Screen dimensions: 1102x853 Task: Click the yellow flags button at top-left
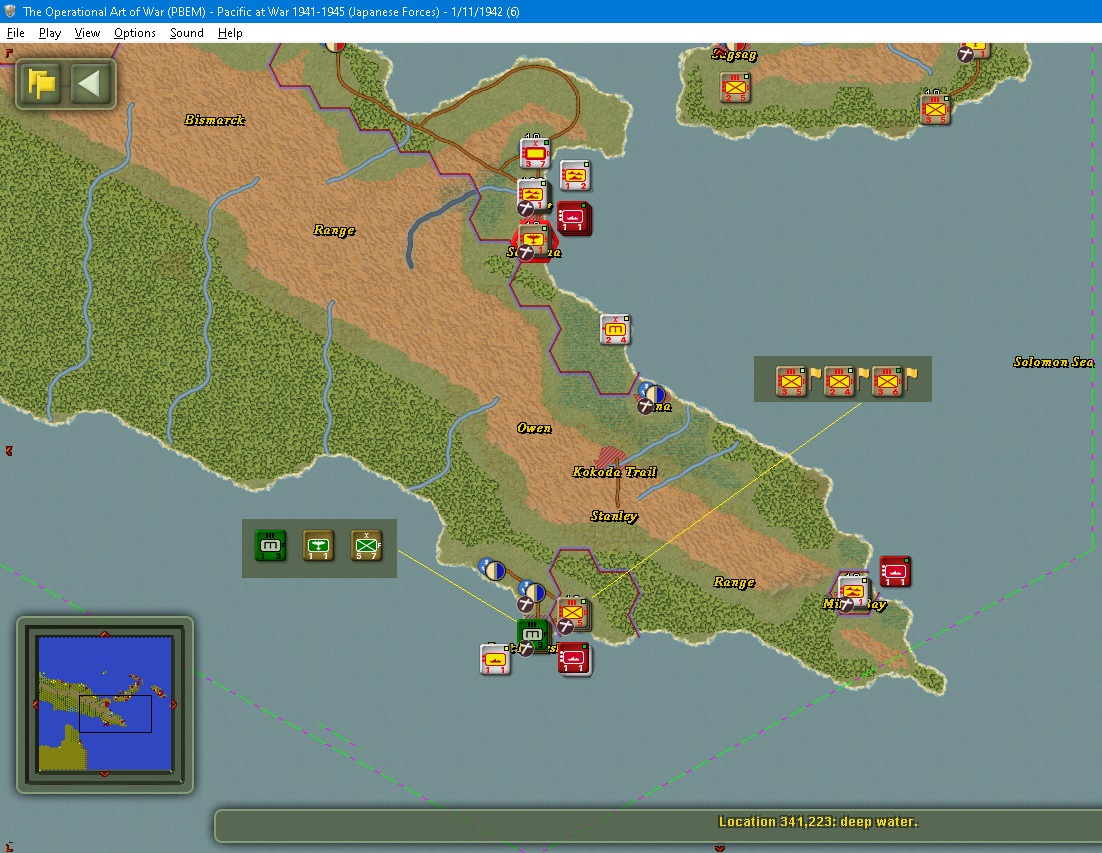[41, 84]
